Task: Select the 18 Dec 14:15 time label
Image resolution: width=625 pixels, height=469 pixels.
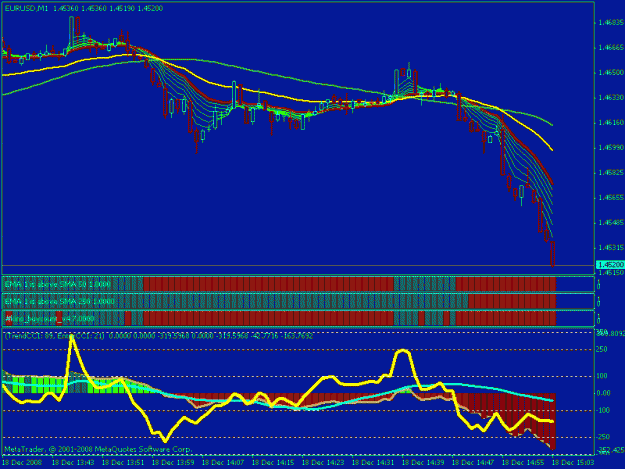Action: coord(273,463)
